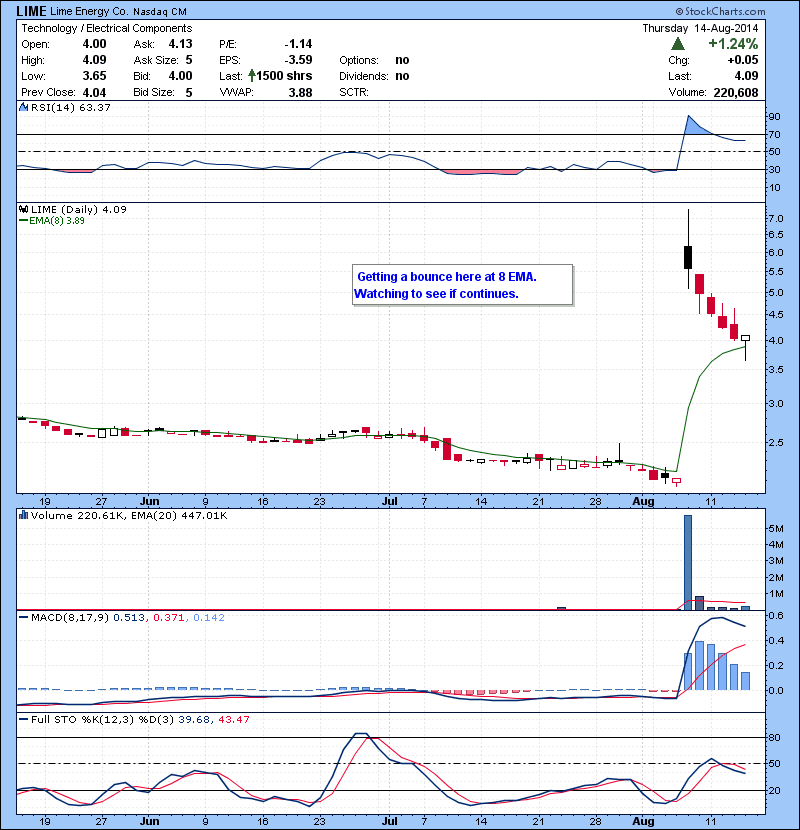The image size is (800, 830).
Task: Click the P/E value -1.14
Action: (298, 44)
